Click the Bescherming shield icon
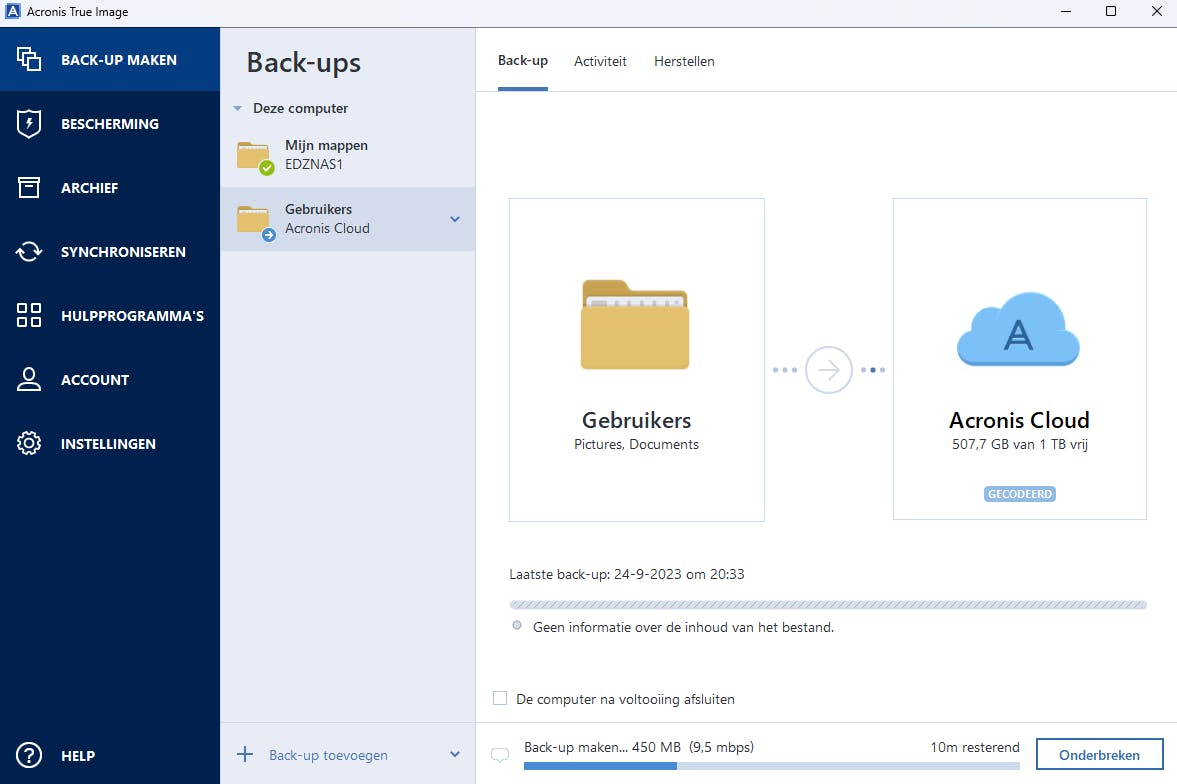1177x784 pixels. coord(29,123)
